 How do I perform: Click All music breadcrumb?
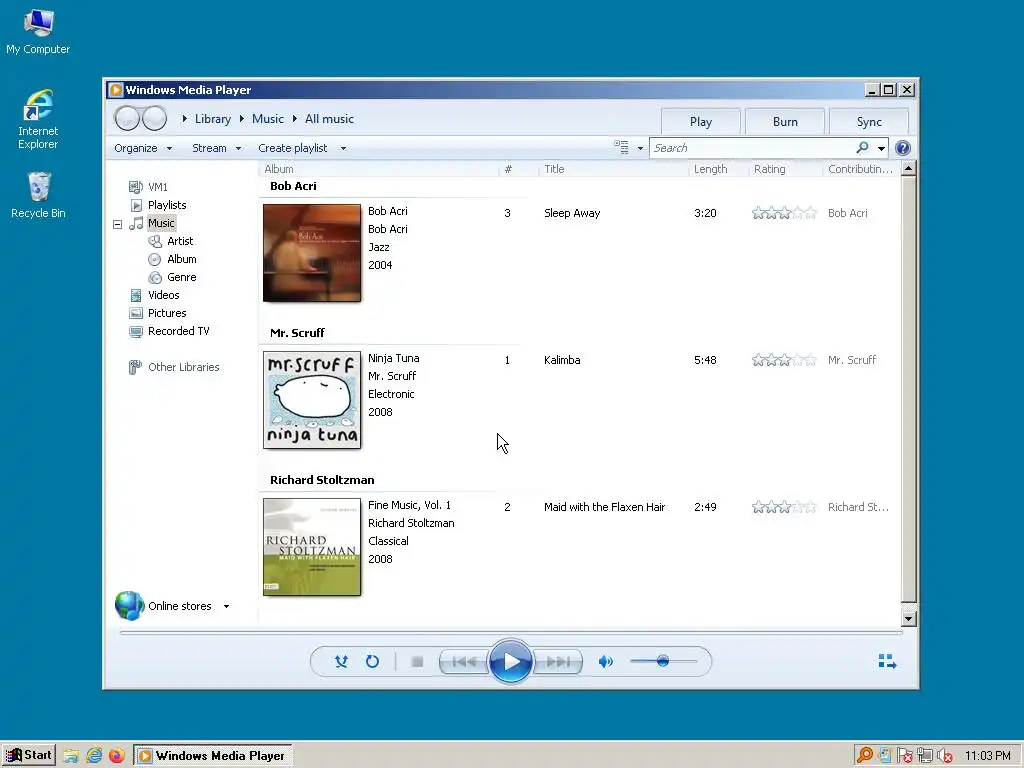pos(329,119)
